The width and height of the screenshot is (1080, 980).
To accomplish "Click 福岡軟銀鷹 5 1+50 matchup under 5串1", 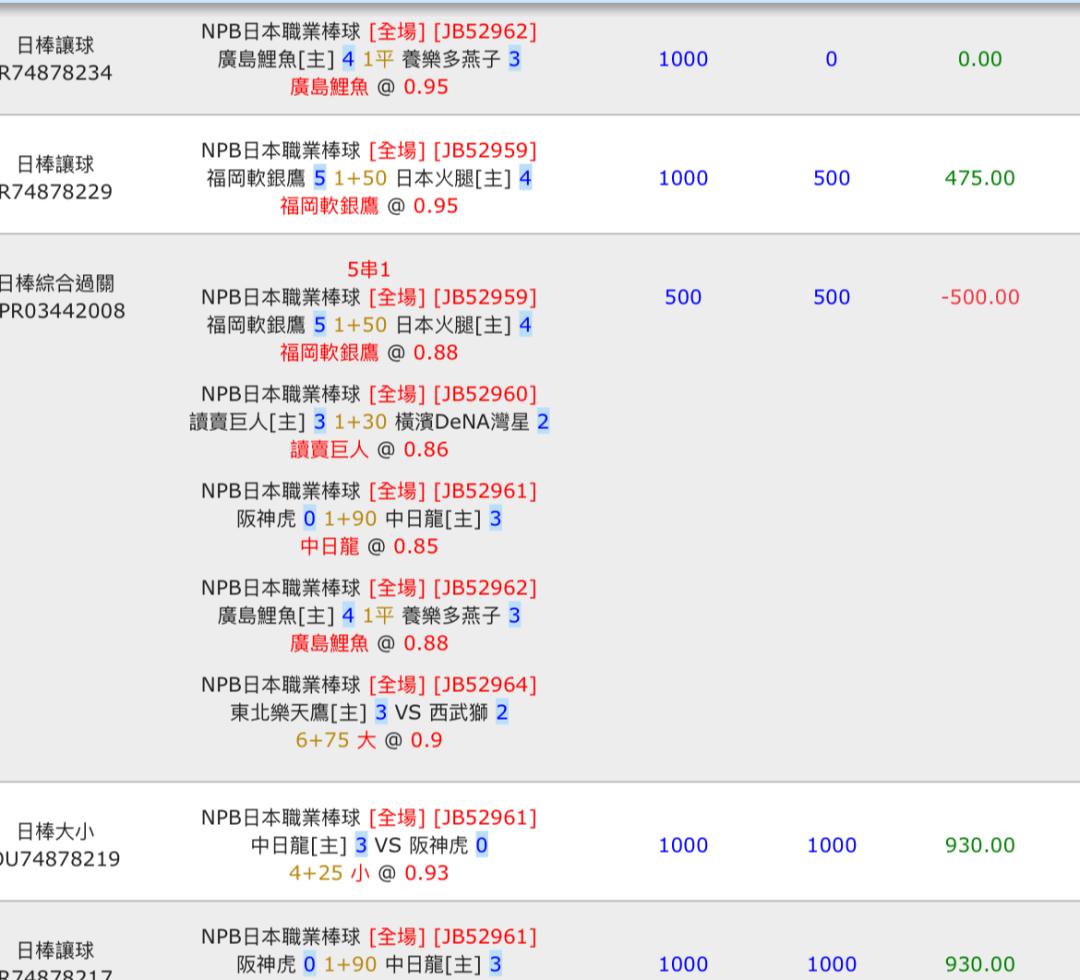I will [368, 325].
